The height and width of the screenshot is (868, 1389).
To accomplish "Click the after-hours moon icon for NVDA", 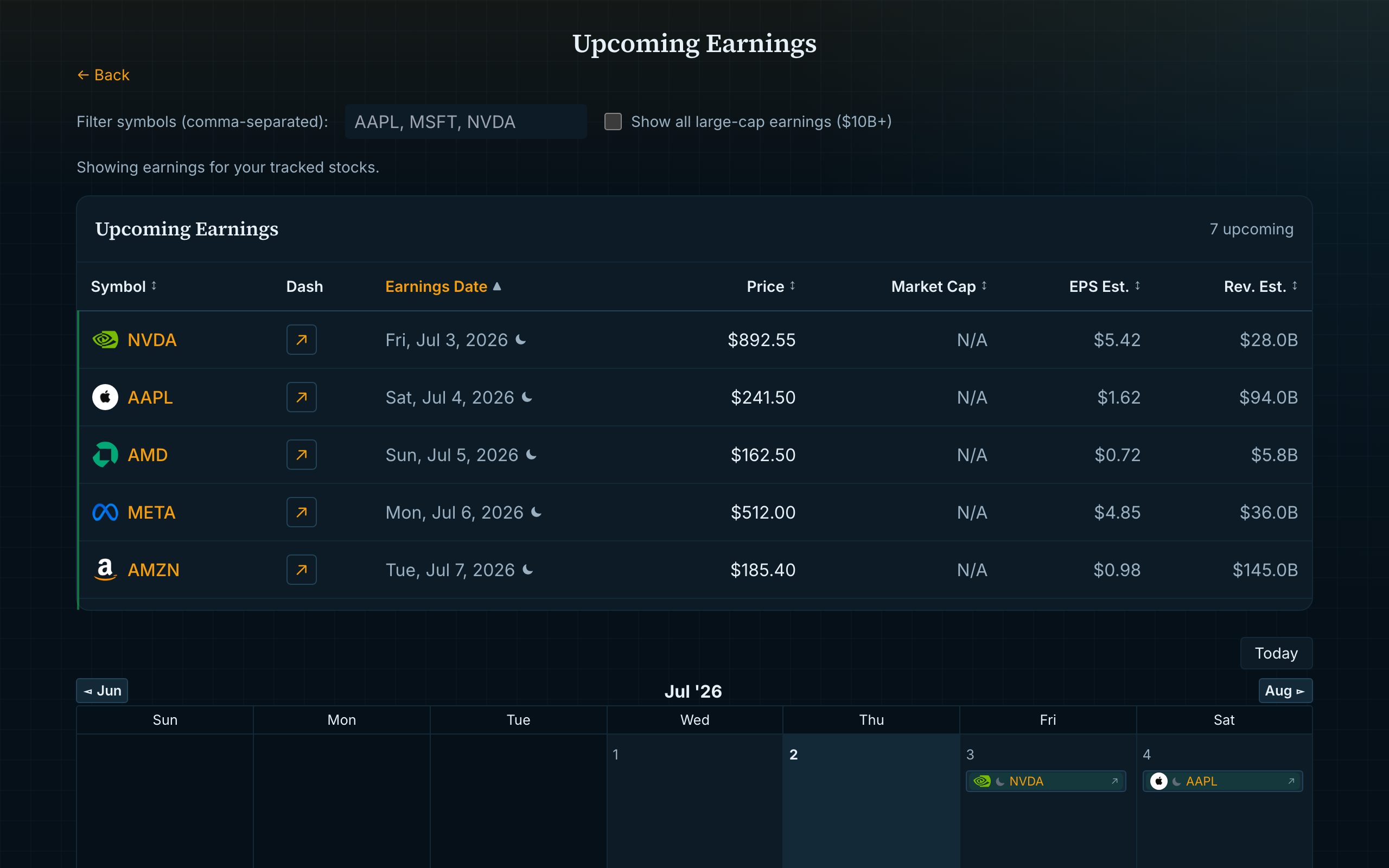I will (x=520, y=340).
